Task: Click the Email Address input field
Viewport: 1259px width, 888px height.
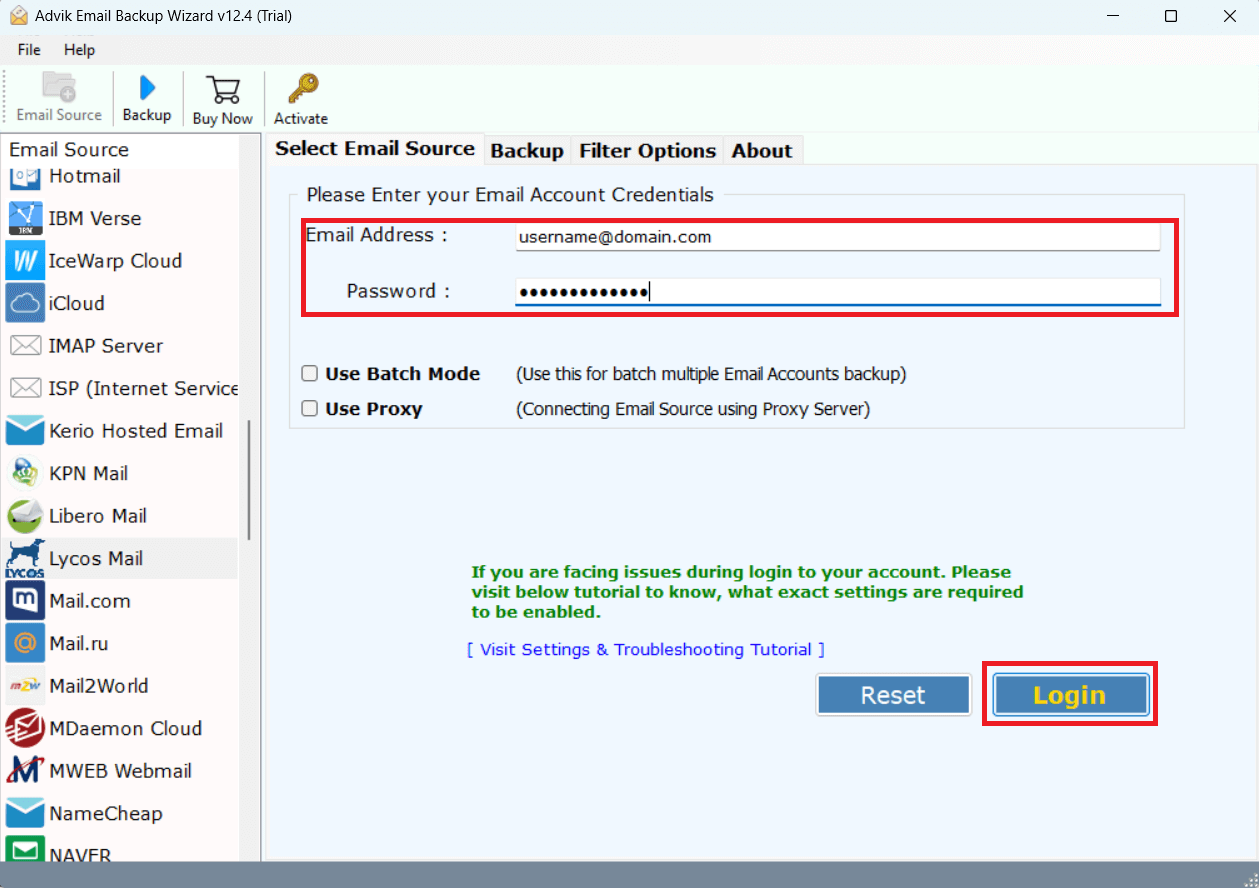Action: pos(837,237)
